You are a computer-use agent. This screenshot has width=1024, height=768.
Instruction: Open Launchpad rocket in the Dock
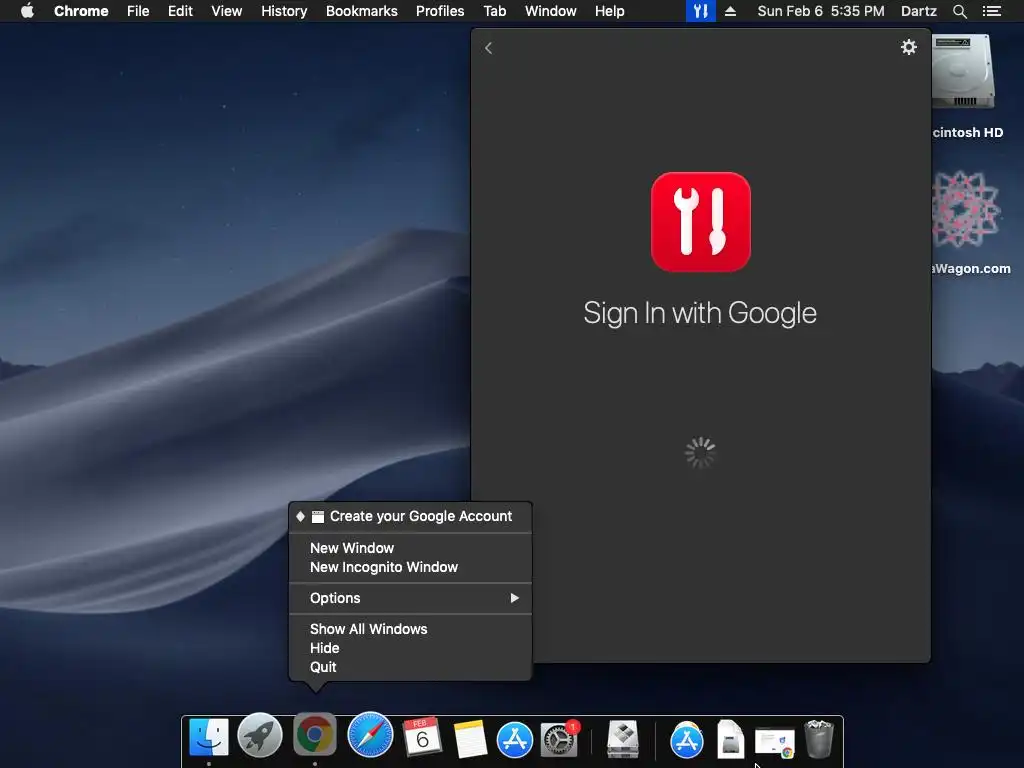coord(260,736)
